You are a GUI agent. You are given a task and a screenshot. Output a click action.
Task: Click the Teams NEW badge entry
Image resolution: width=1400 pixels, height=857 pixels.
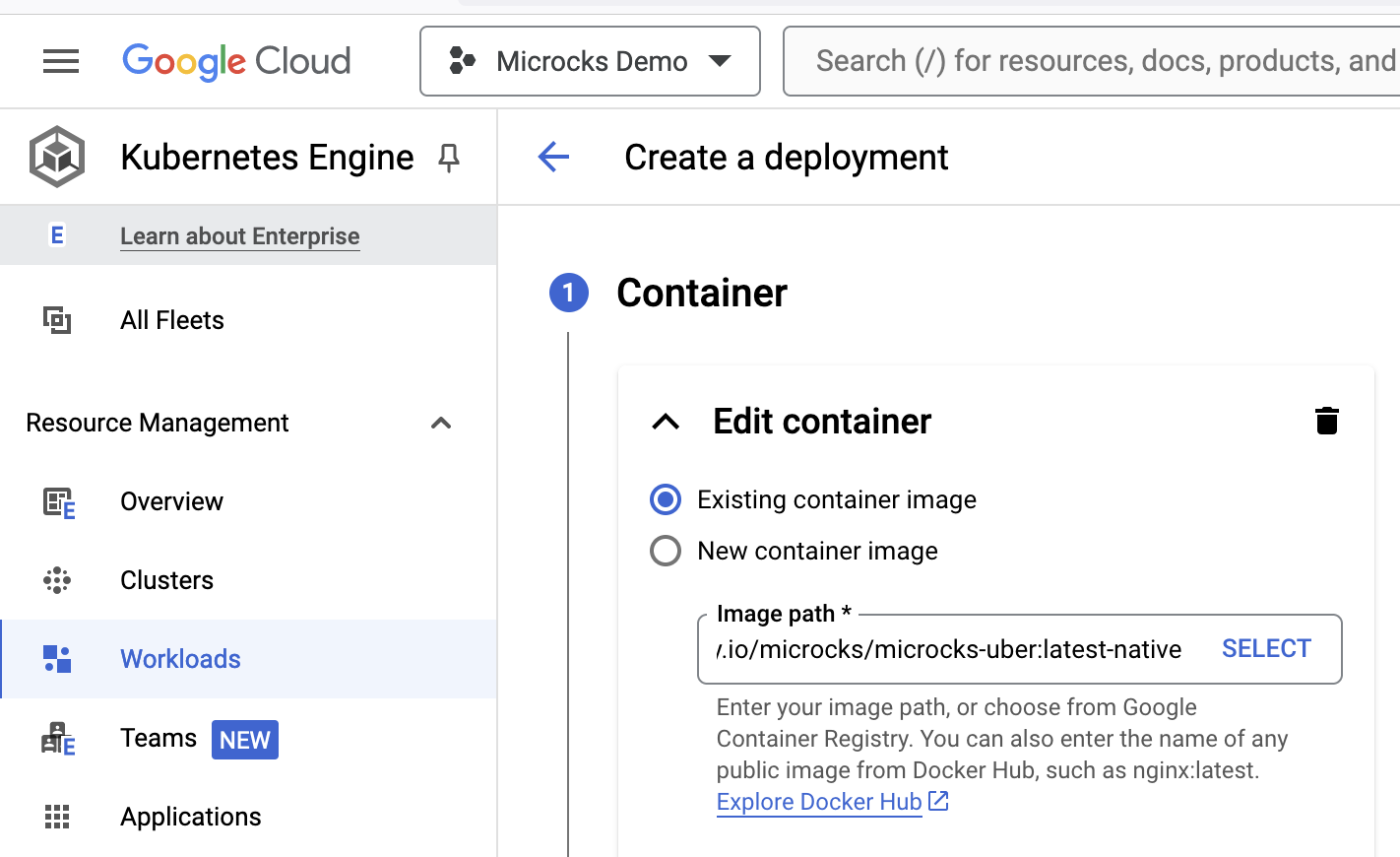[244, 740]
